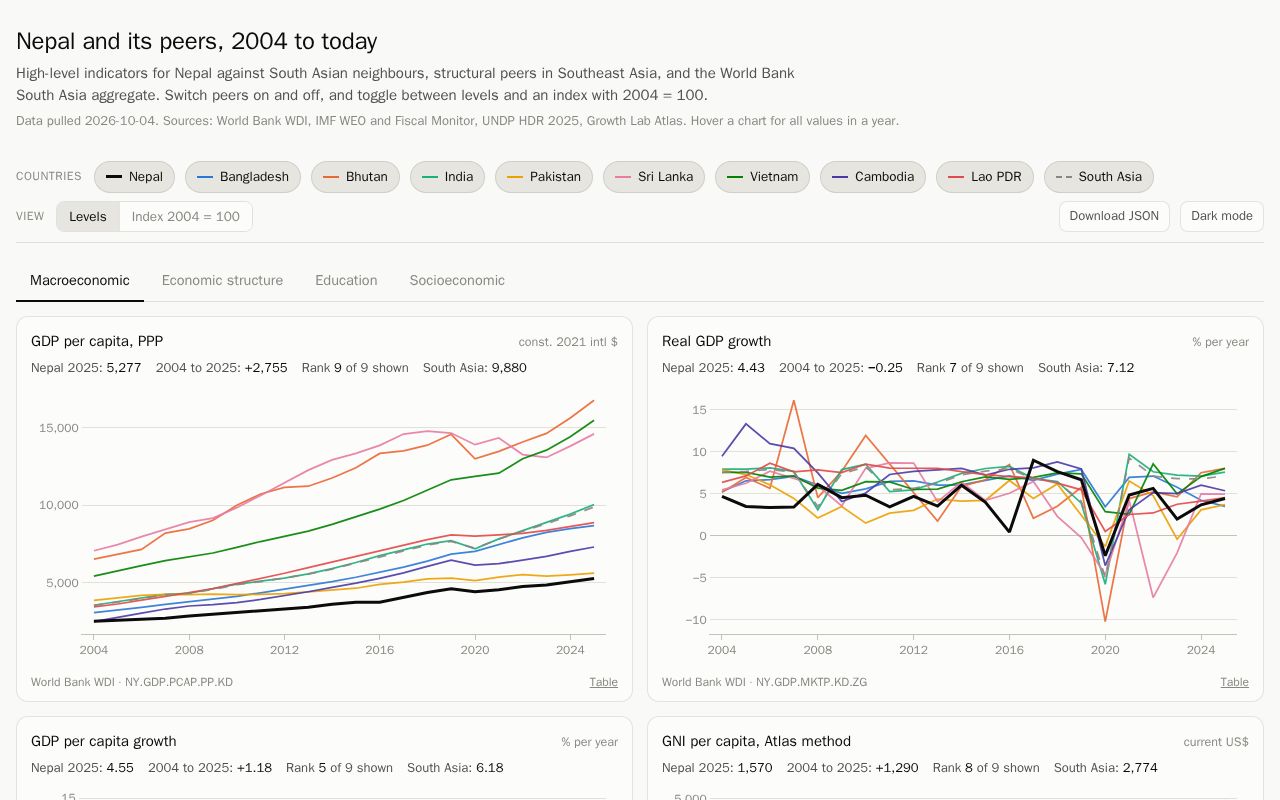Toggle the Pakistan country chip
The width and height of the screenshot is (1280, 800).
pyautogui.click(x=544, y=177)
